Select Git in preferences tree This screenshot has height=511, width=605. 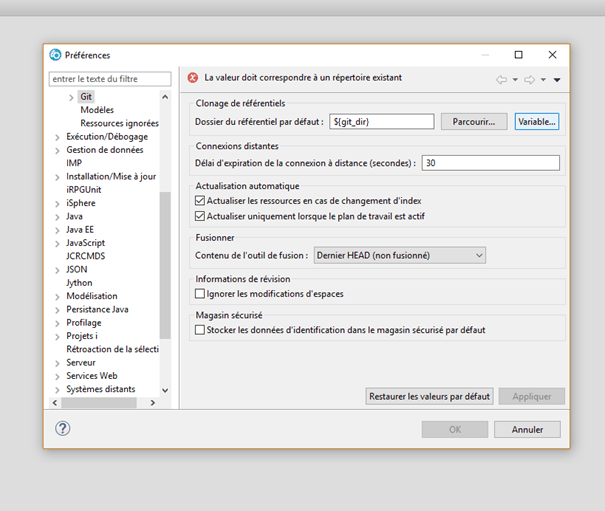86,96
